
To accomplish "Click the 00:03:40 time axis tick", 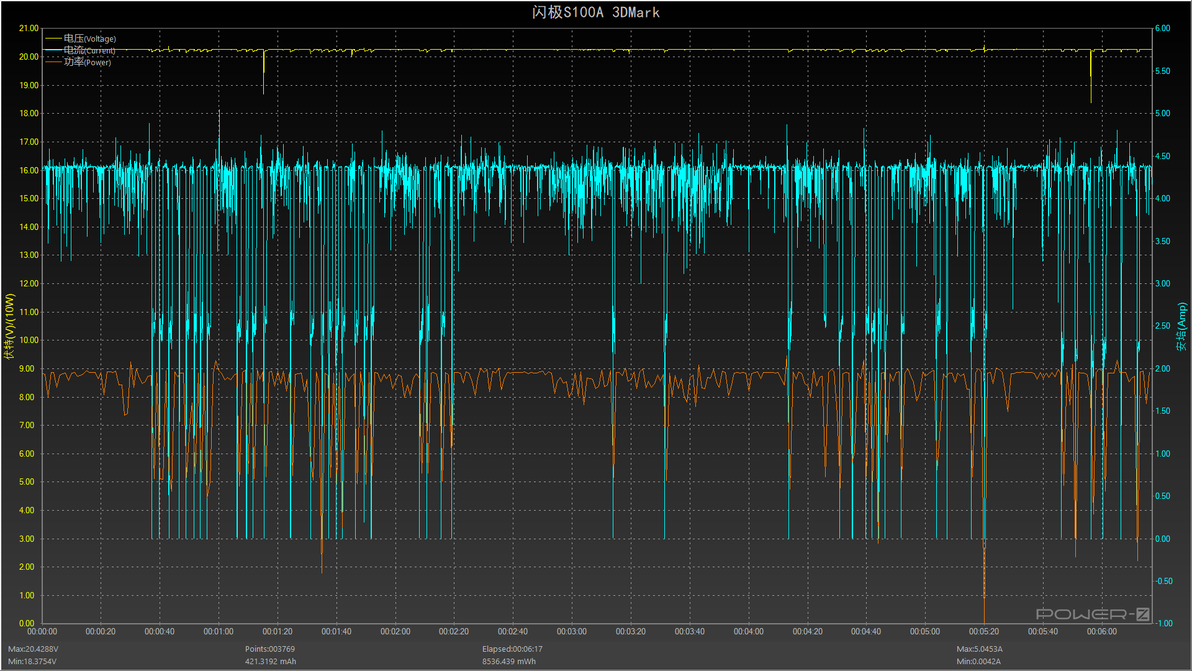I will (x=690, y=631).
